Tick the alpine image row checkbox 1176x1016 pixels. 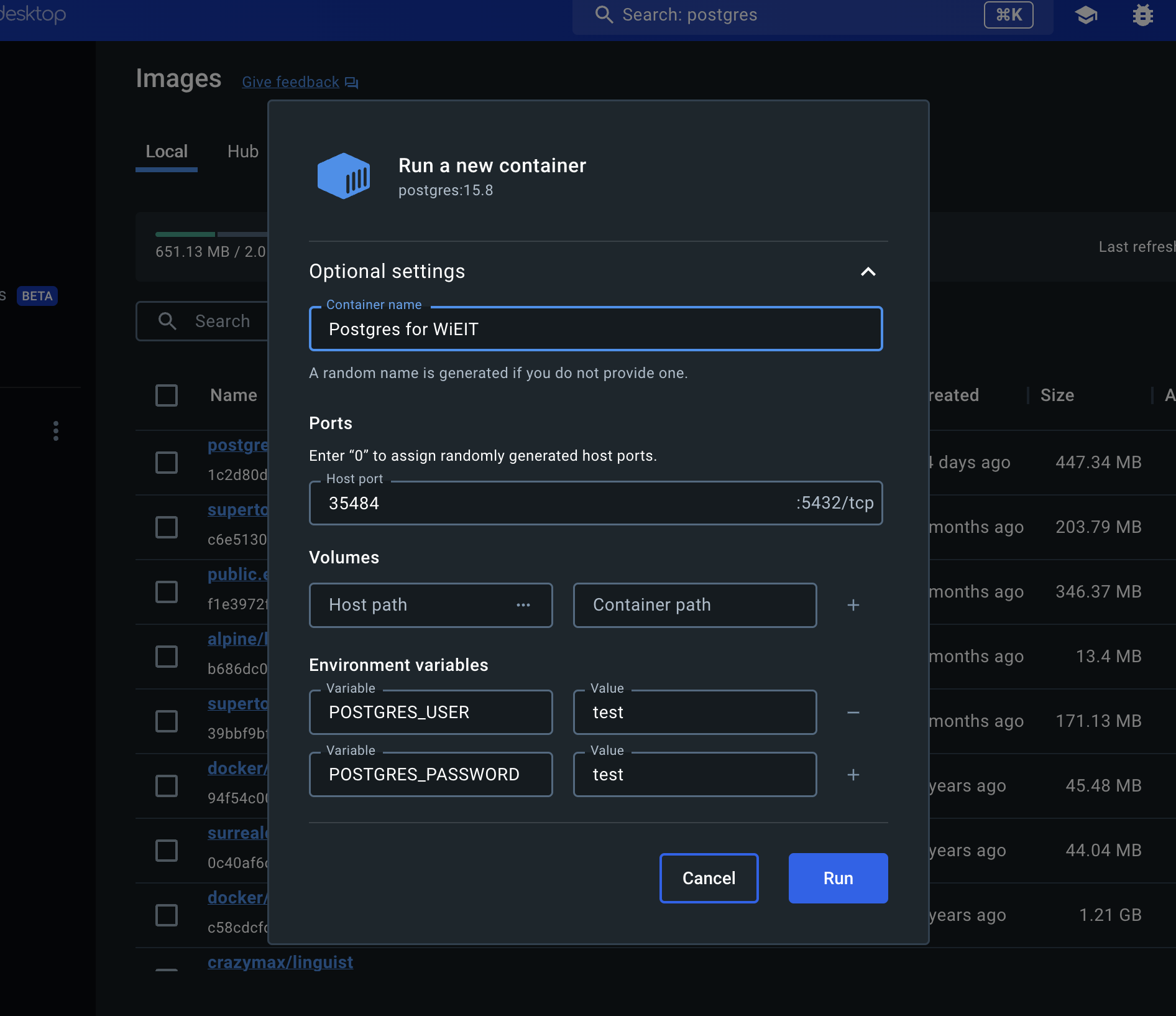coord(167,657)
